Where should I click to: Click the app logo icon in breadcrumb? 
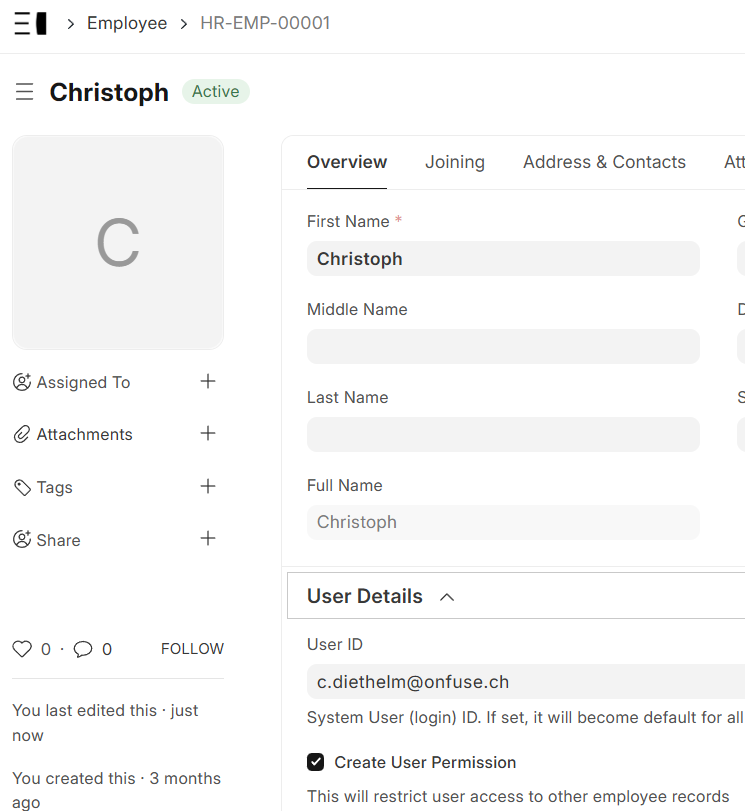[30, 23]
